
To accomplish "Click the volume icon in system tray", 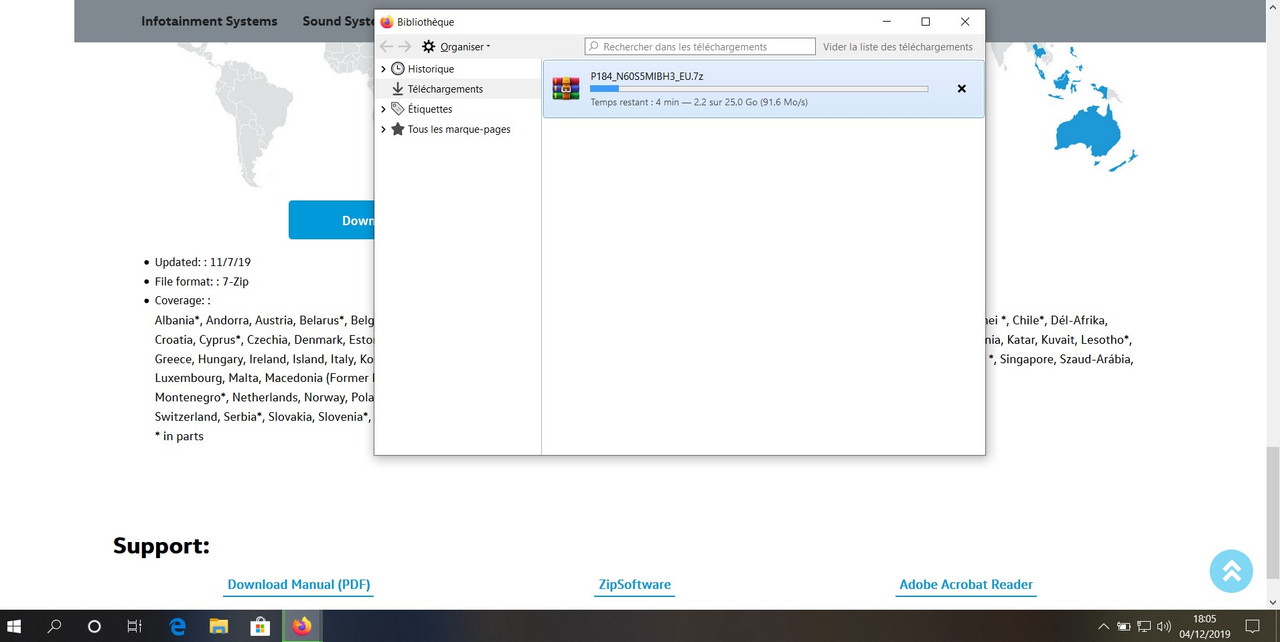I will [x=1164, y=626].
